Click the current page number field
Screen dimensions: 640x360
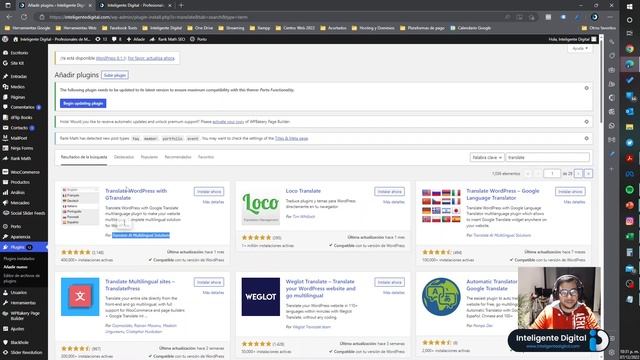point(552,173)
